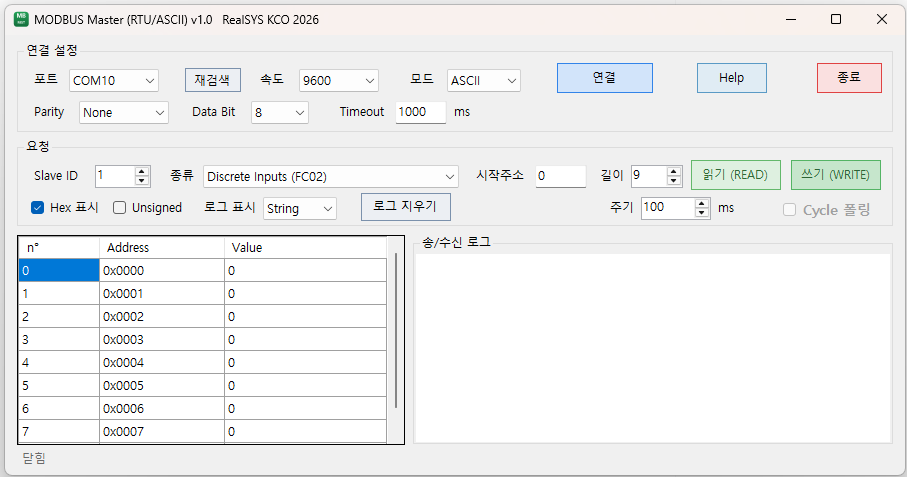Uncheck the Hex 표시 checkbox

click(38, 208)
